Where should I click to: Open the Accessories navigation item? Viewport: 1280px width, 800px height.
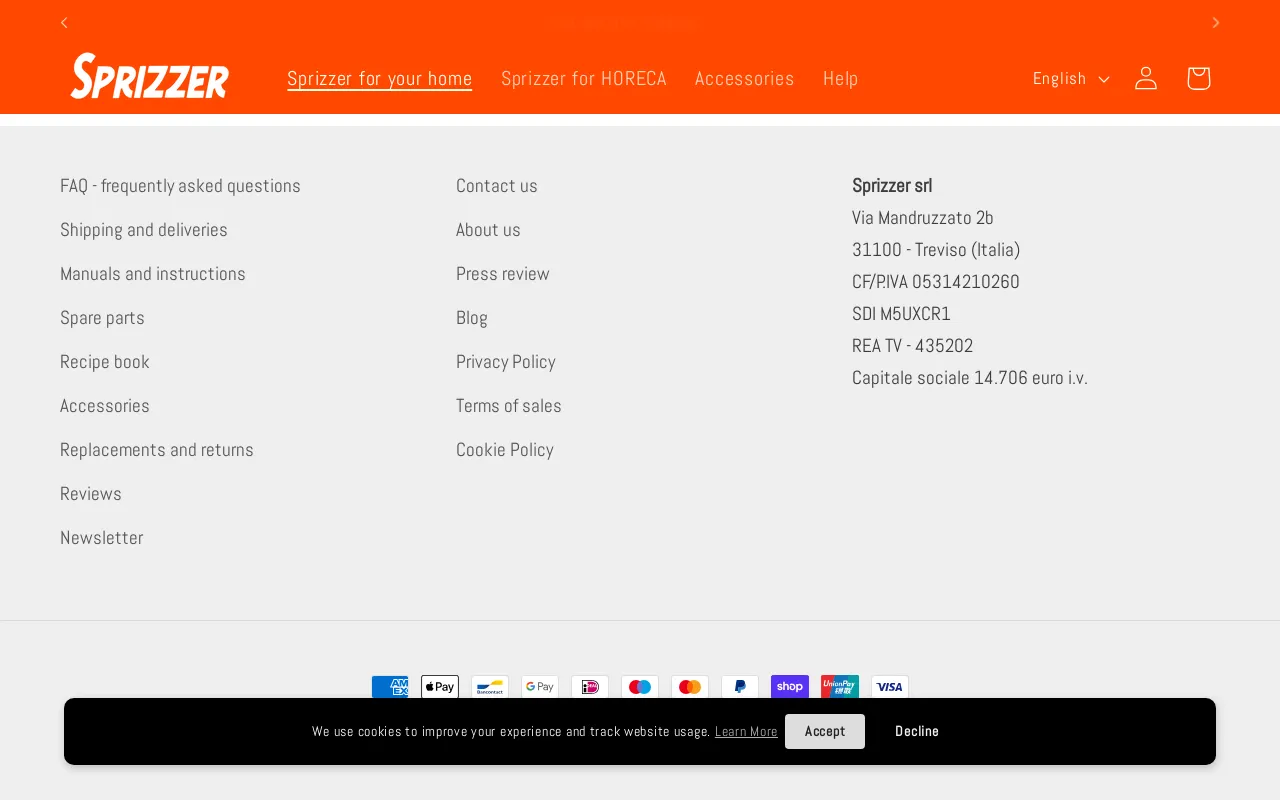(744, 78)
